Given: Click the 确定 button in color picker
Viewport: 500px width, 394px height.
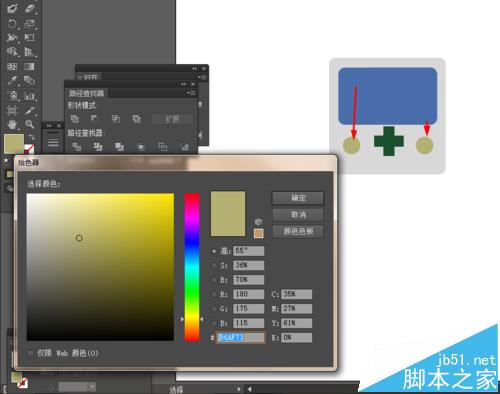Looking at the screenshot, I should click(298, 198).
